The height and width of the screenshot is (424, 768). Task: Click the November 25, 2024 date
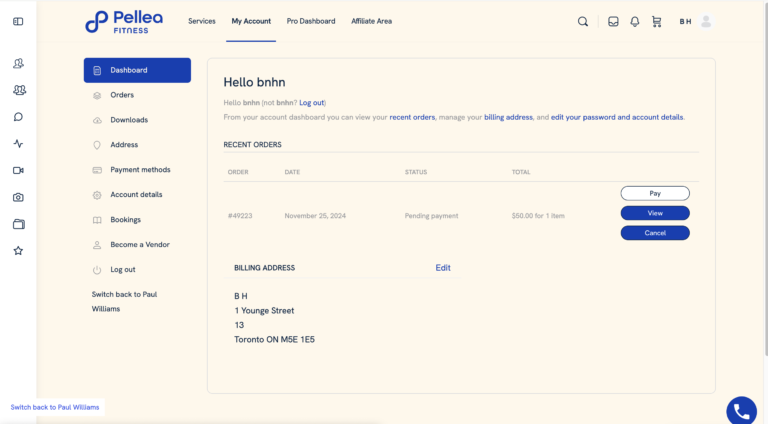[315, 216]
